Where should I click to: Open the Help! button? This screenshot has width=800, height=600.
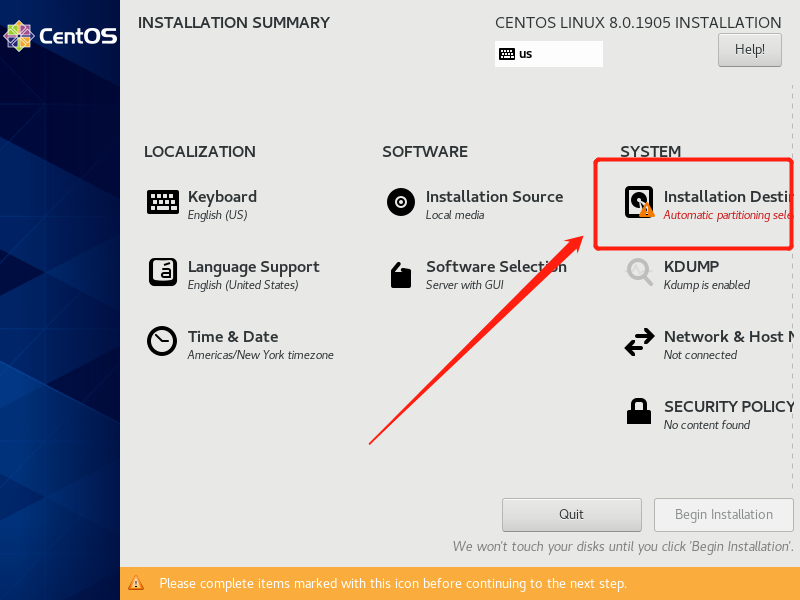(x=749, y=50)
